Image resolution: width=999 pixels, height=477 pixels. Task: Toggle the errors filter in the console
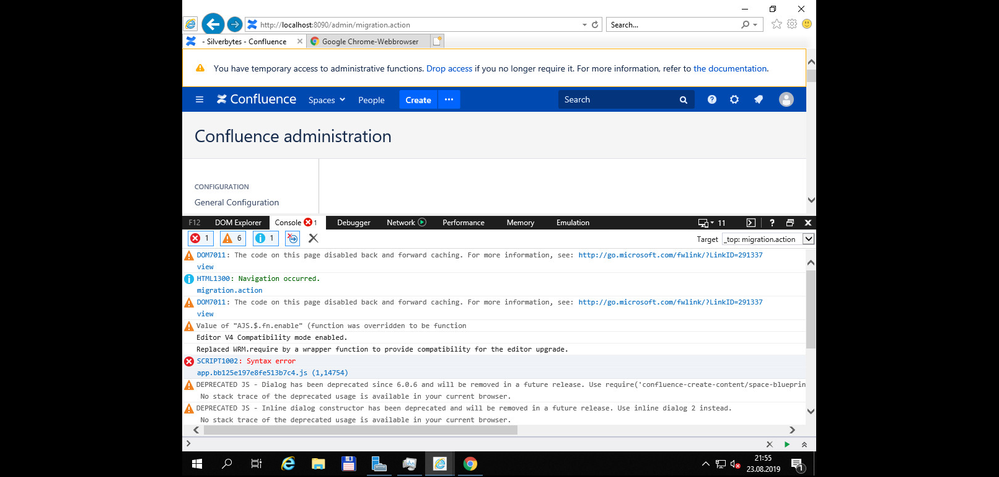click(x=201, y=238)
